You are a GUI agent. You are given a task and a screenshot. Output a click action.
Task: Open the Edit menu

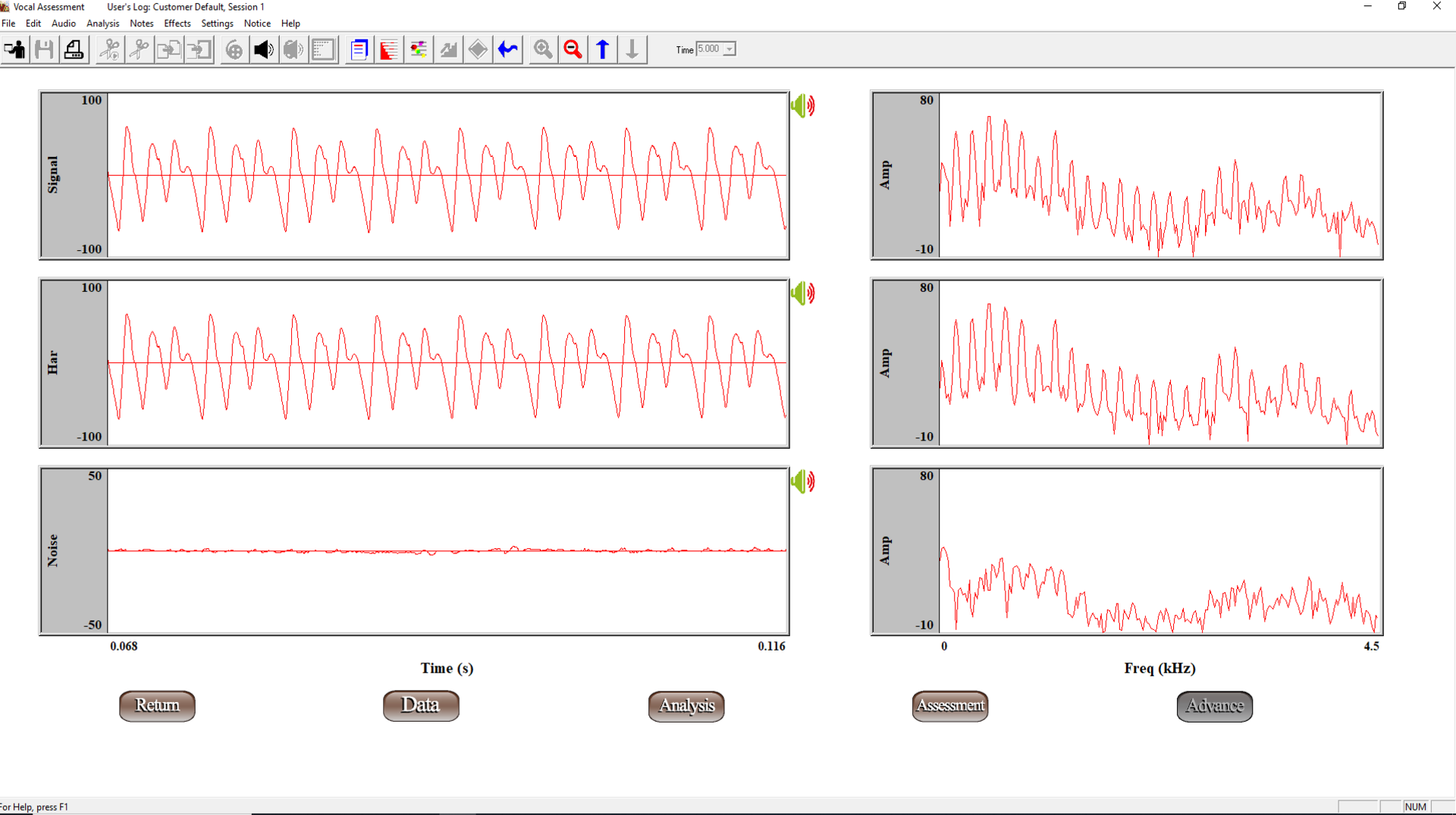(33, 24)
